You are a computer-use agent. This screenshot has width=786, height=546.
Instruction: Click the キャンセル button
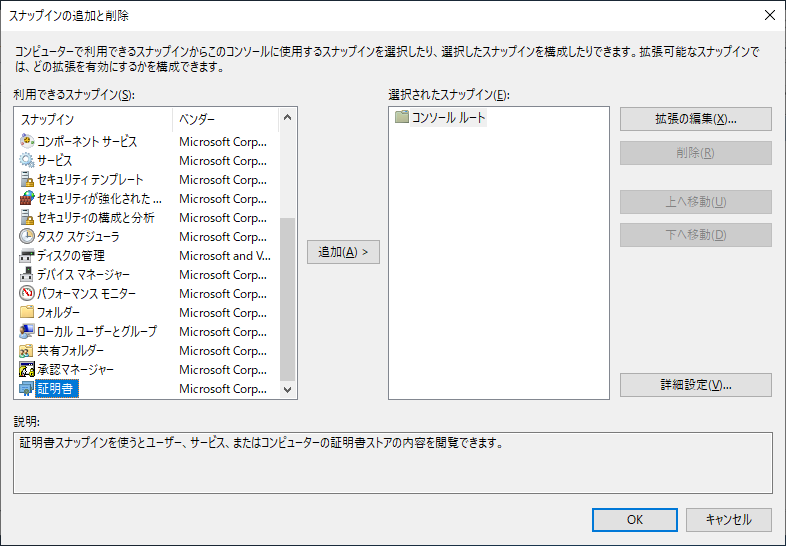click(729, 520)
